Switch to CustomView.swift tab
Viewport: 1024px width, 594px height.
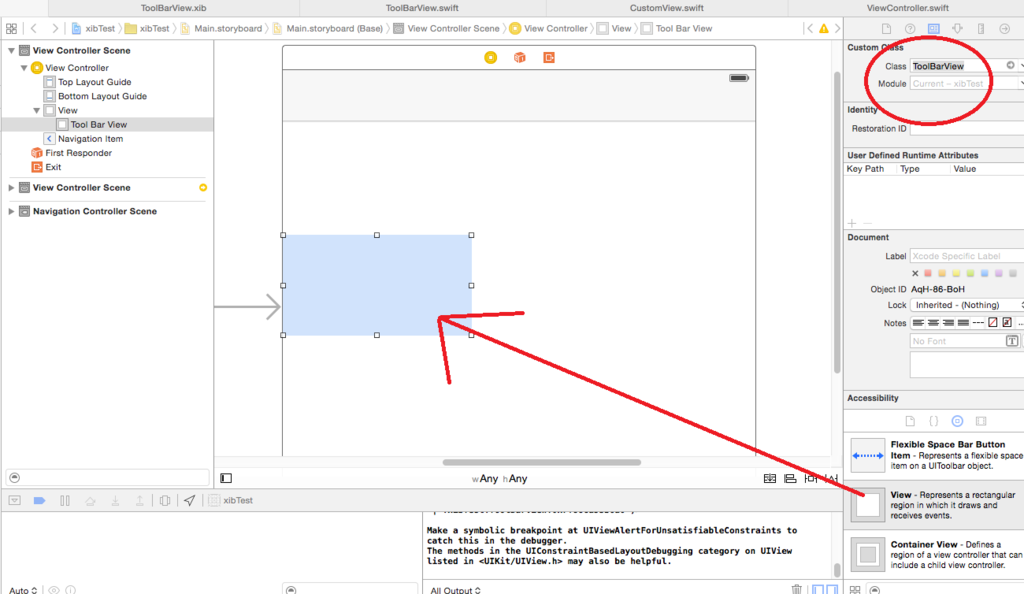point(666,8)
